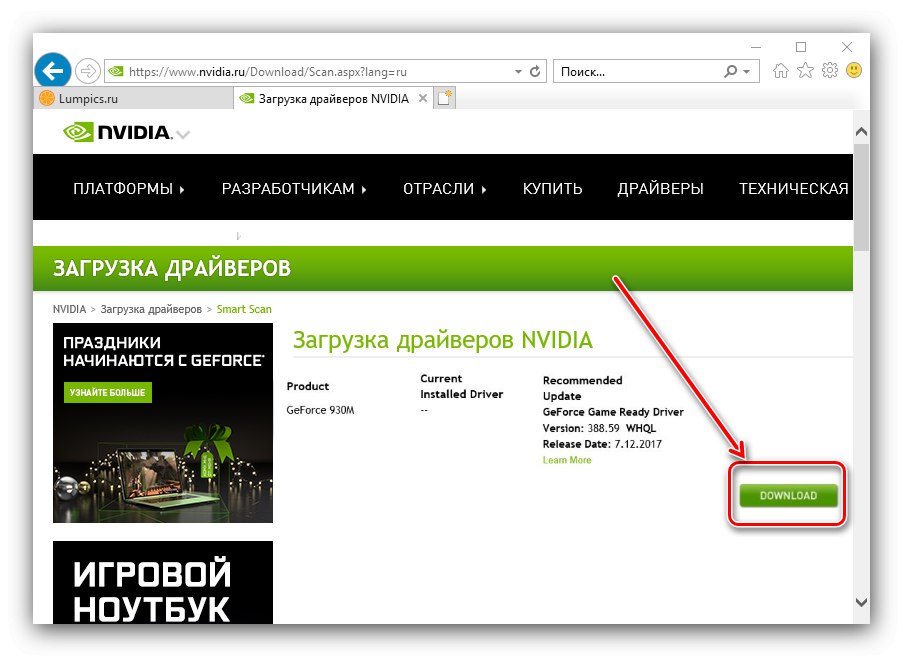The width and height of the screenshot is (903, 657).
Task: Close the Загрузка драйверов NVIDIA tab
Action: (x=423, y=98)
